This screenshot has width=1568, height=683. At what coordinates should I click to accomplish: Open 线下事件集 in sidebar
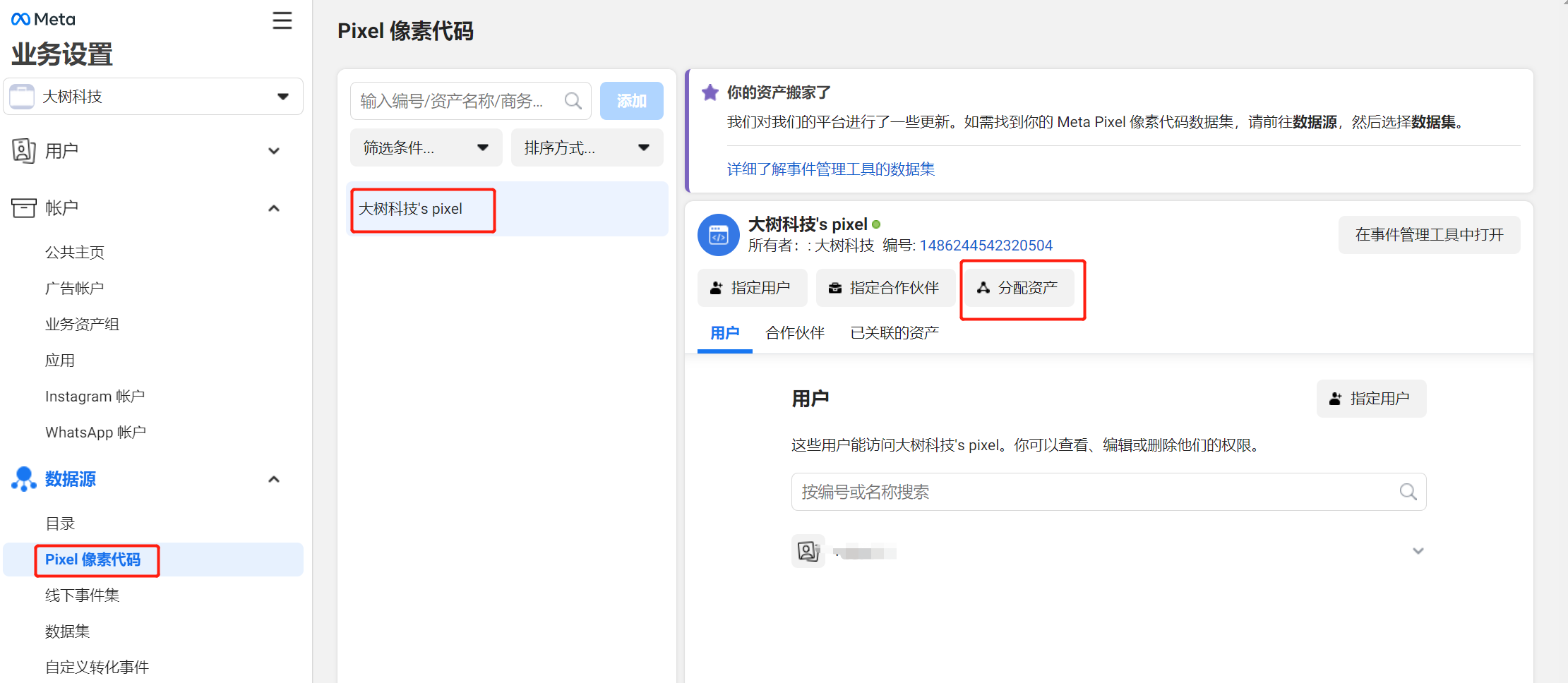(x=83, y=596)
